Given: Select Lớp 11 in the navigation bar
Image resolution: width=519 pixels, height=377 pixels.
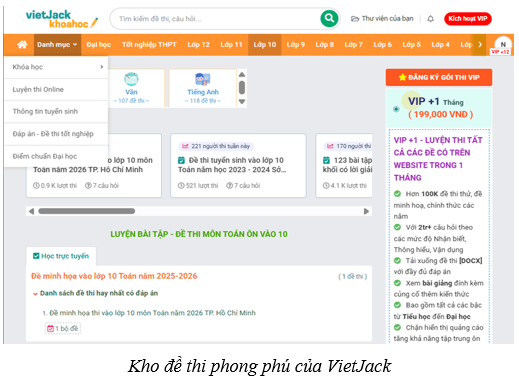Looking at the screenshot, I should tap(231, 44).
